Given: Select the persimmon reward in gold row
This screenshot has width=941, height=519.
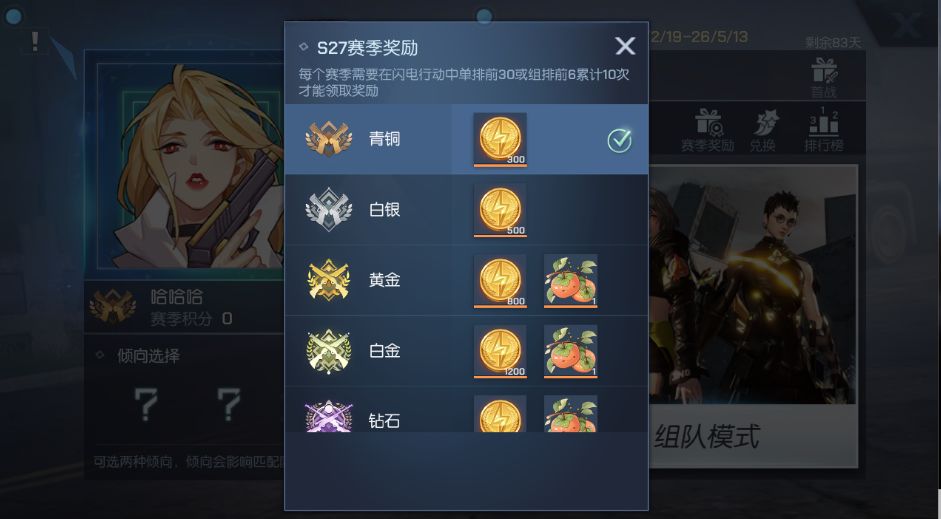Looking at the screenshot, I should (x=570, y=281).
